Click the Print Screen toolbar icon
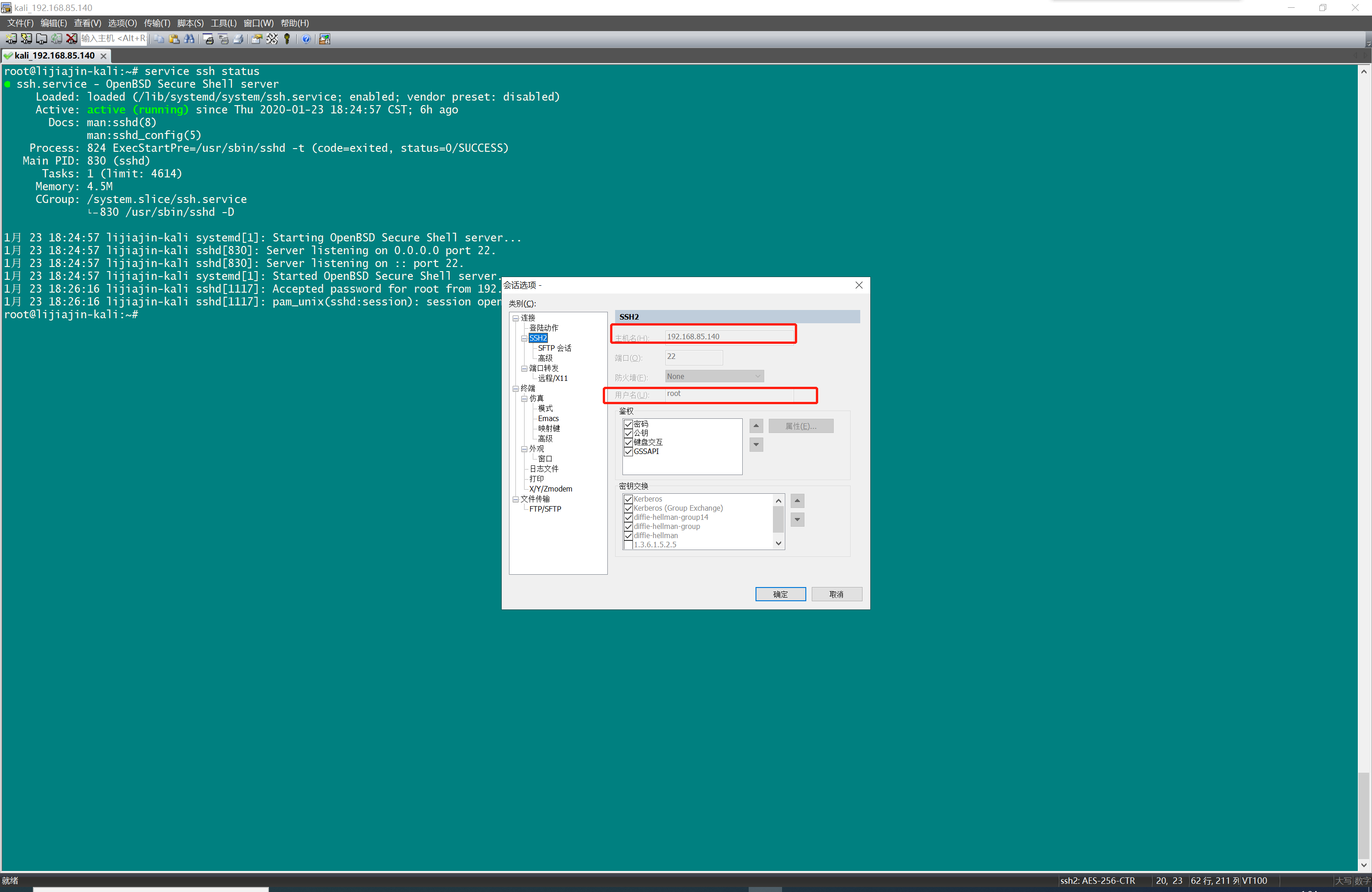1372x892 pixels. pyautogui.click(x=209, y=38)
